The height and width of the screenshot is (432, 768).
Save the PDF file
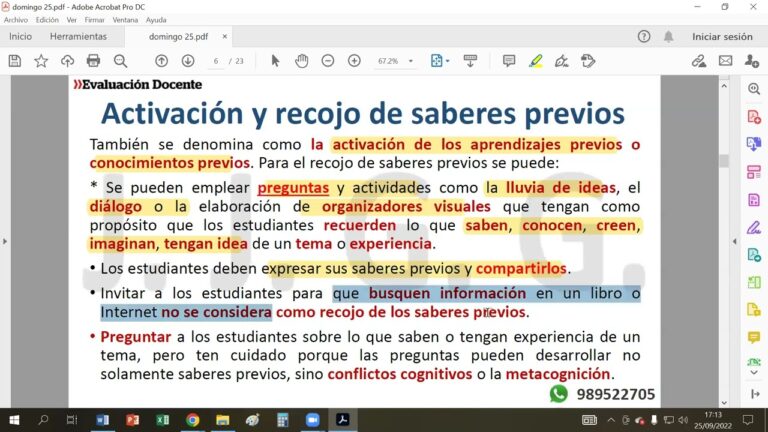click(x=15, y=61)
